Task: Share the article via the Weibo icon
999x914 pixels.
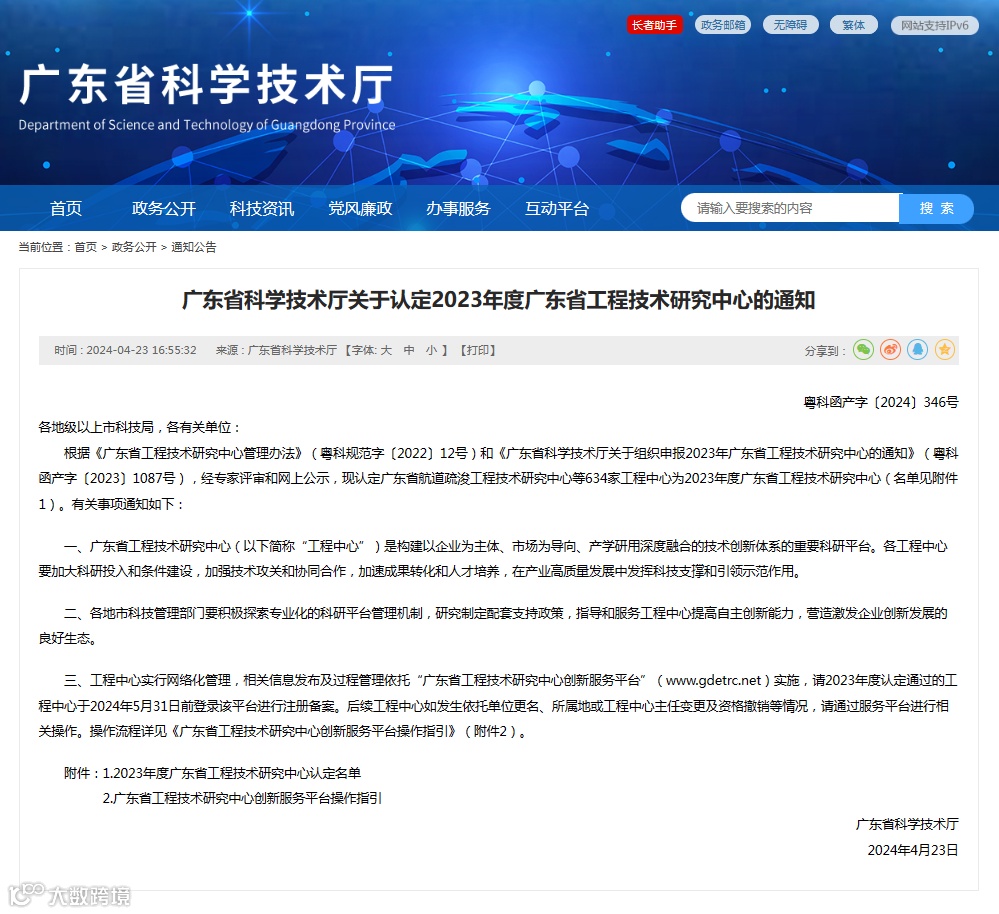Action: point(891,350)
